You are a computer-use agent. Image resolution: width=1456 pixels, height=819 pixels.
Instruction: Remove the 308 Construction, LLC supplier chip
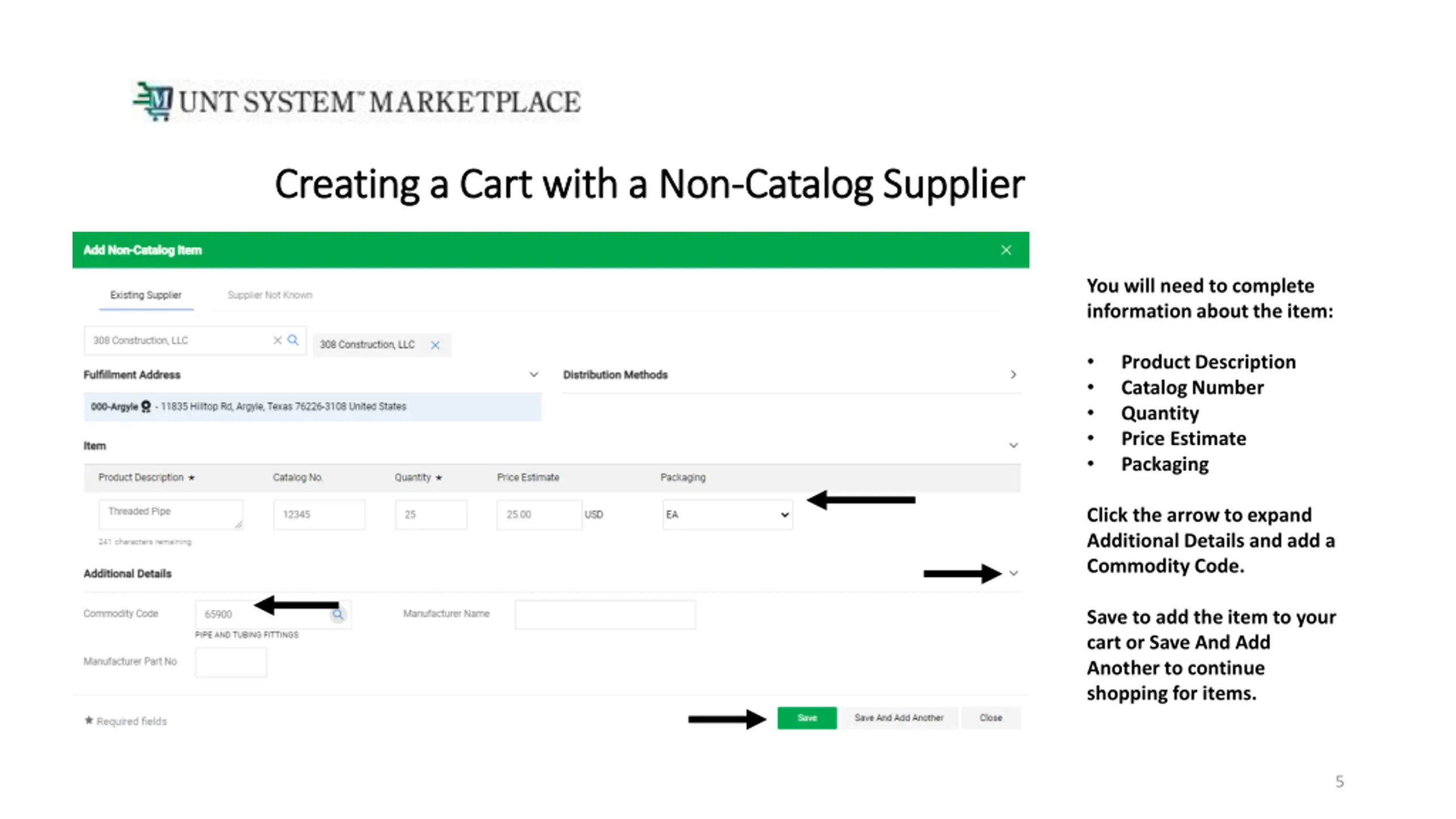[x=435, y=345]
